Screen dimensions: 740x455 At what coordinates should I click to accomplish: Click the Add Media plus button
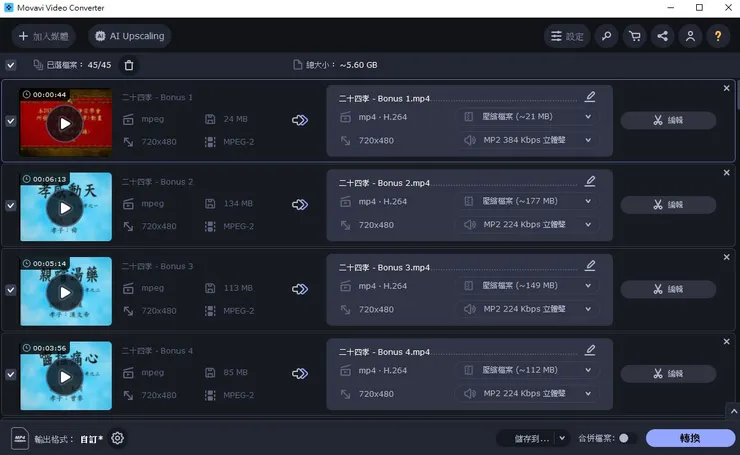(43, 36)
